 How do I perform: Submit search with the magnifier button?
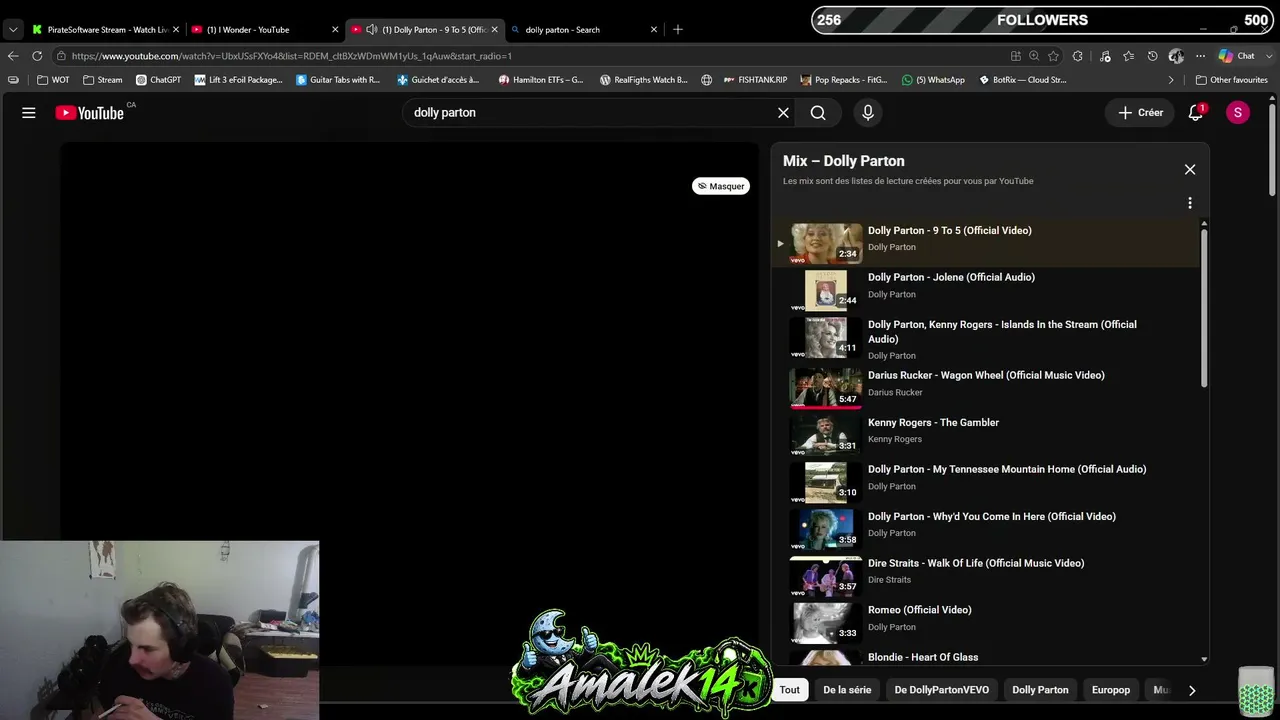click(818, 113)
